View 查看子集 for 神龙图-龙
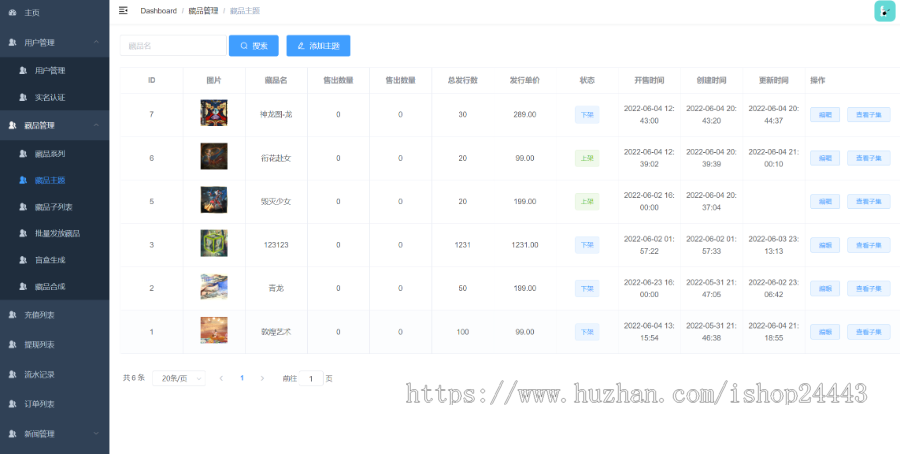 click(868, 115)
